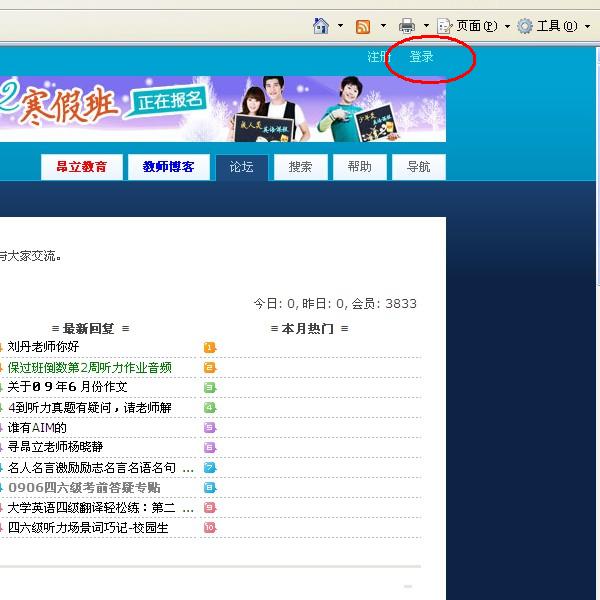Viewport: 600px width, 600px height.
Task: Click the Home icon in browser toolbar
Action: [x=321, y=26]
